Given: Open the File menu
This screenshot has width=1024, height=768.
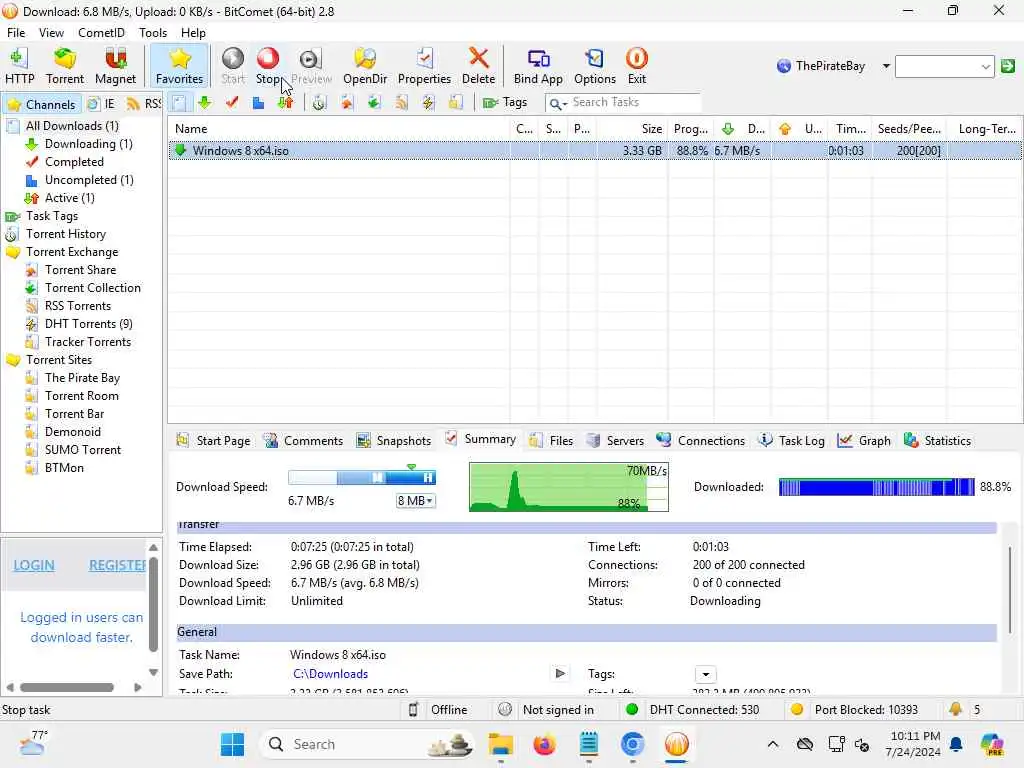Looking at the screenshot, I should click(x=16, y=33).
